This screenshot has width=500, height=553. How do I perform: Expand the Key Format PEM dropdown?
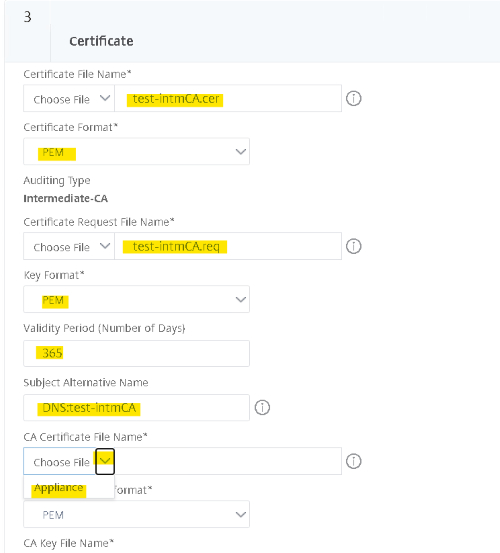point(136,299)
